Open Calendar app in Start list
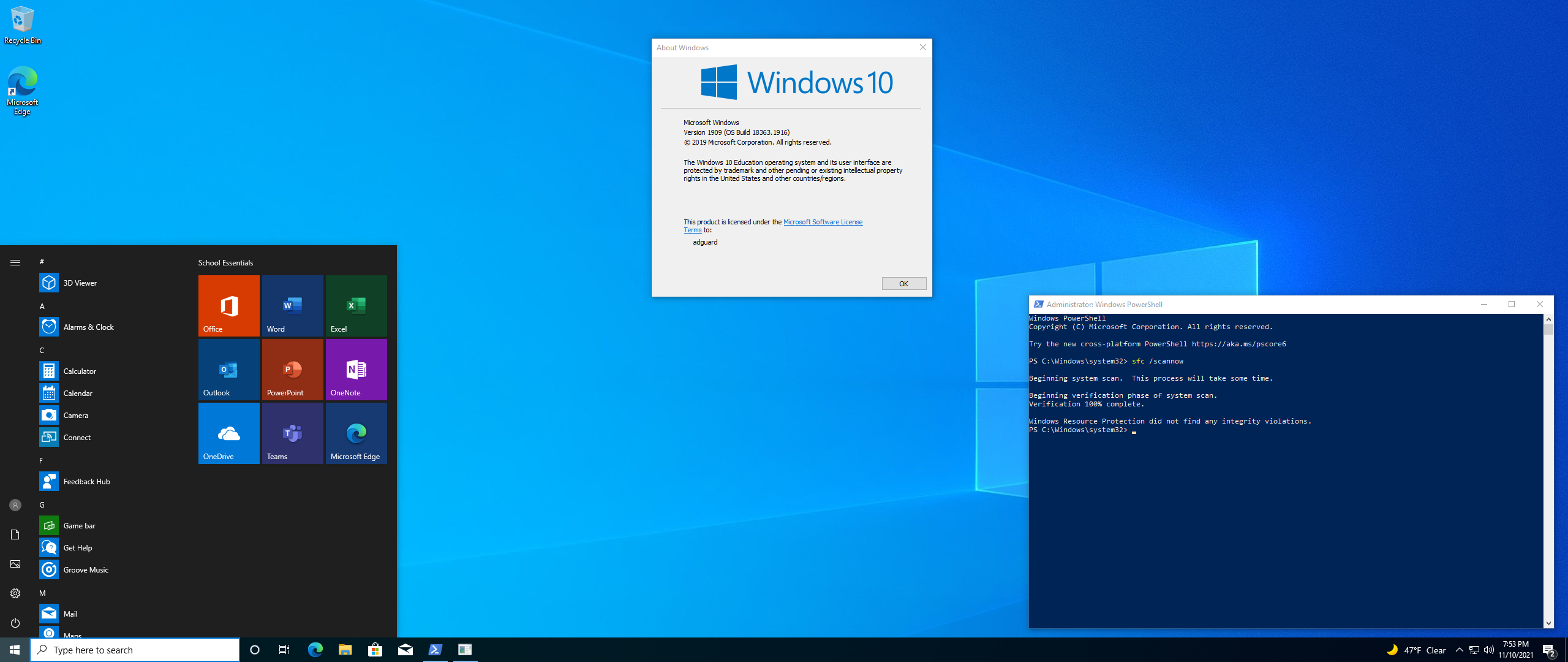1568x662 pixels. (110, 393)
